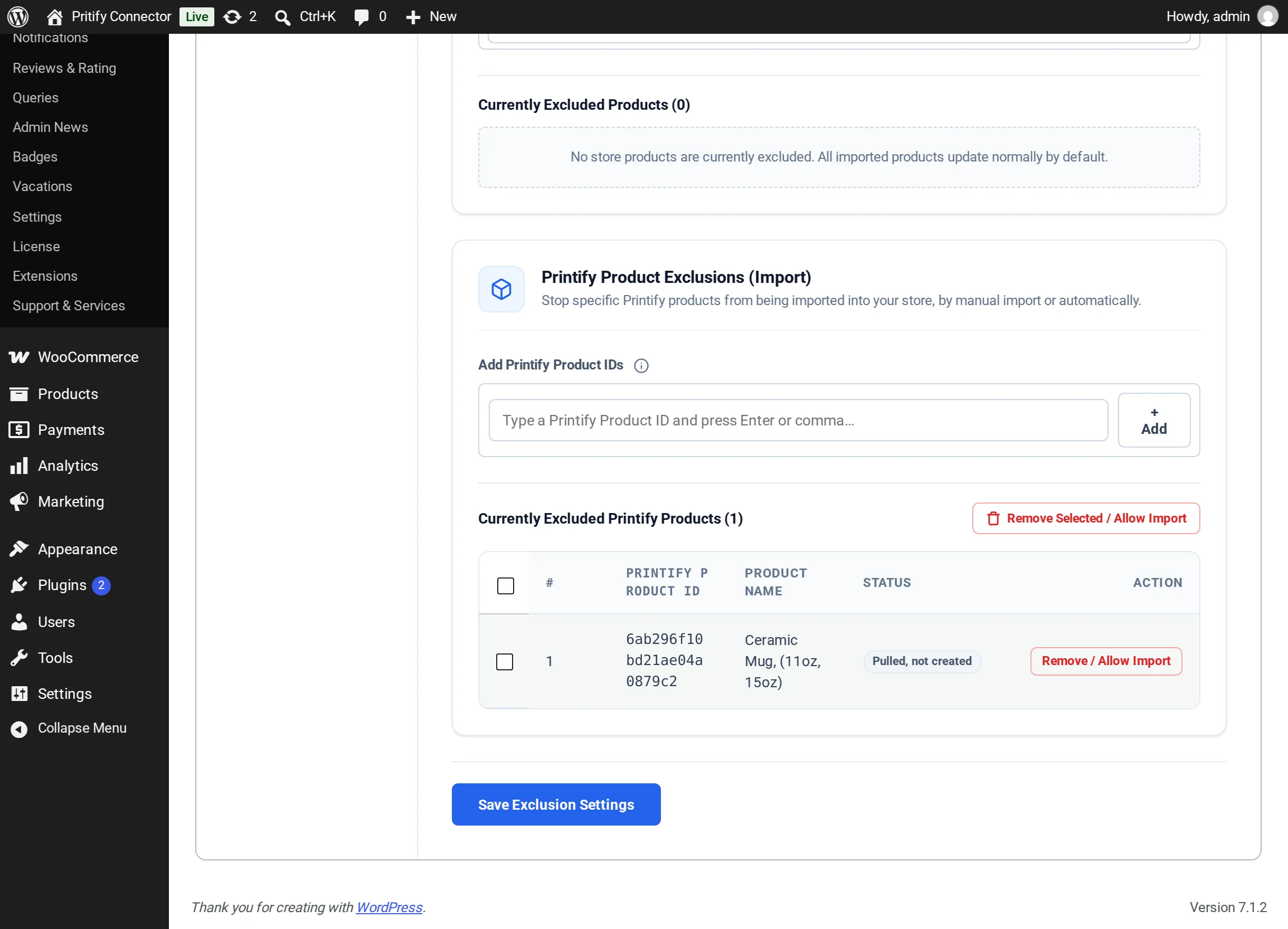Focus the Printify Product ID input field
This screenshot has width=1288, height=929.
click(798, 420)
